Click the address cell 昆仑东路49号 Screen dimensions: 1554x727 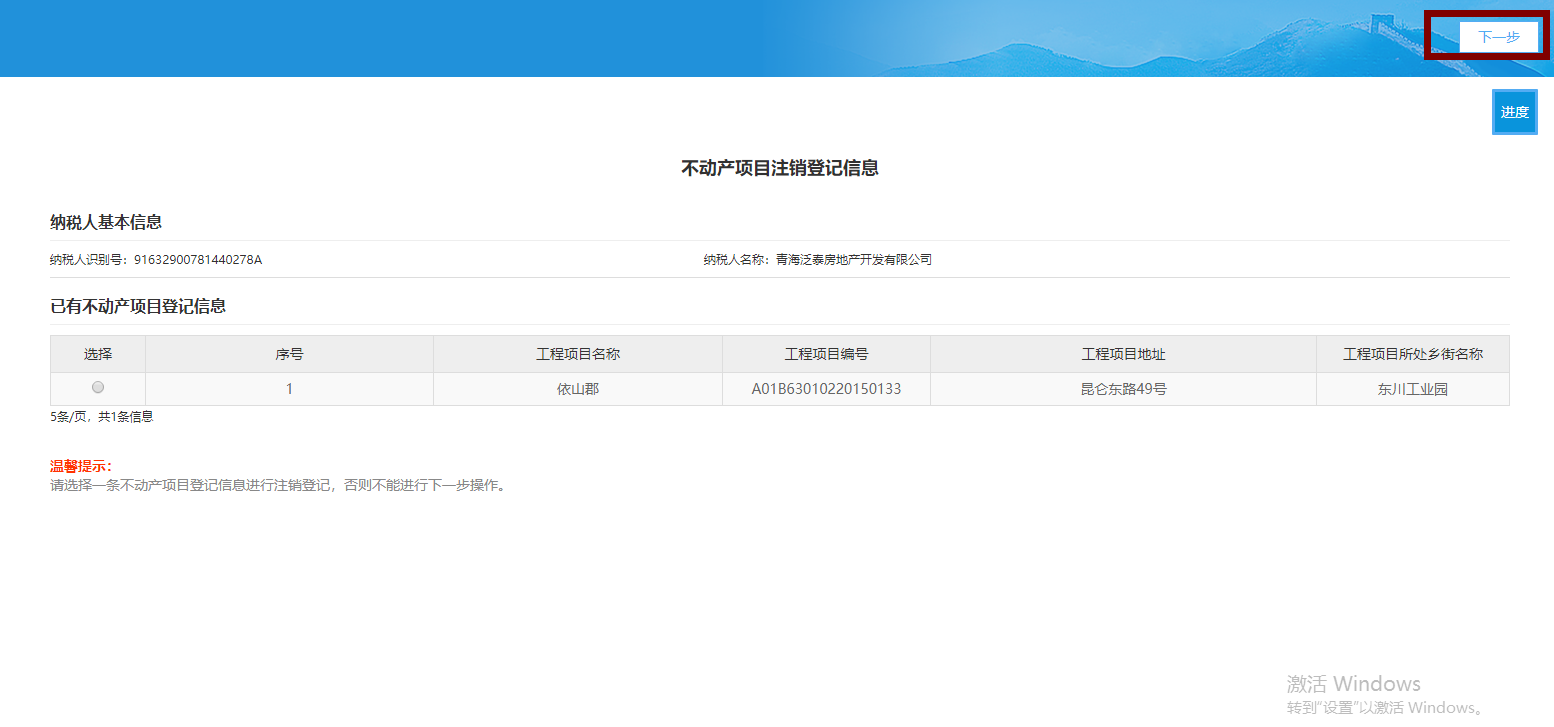click(x=1124, y=389)
